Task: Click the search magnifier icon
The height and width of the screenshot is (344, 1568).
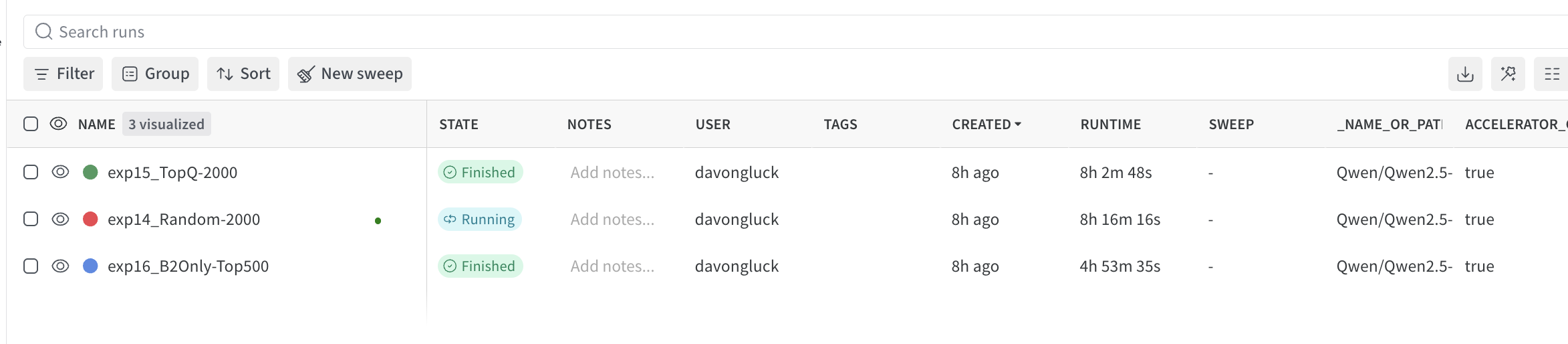Action: 44,31
